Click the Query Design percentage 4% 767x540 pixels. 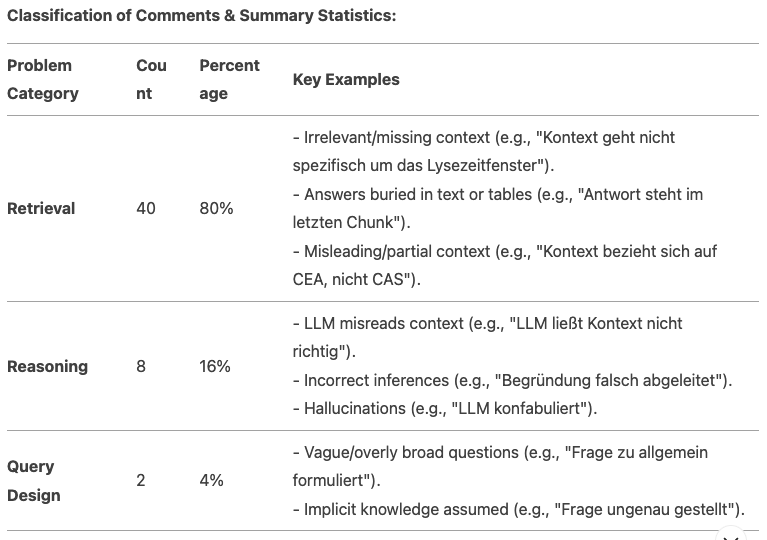pyautogui.click(x=211, y=481)
